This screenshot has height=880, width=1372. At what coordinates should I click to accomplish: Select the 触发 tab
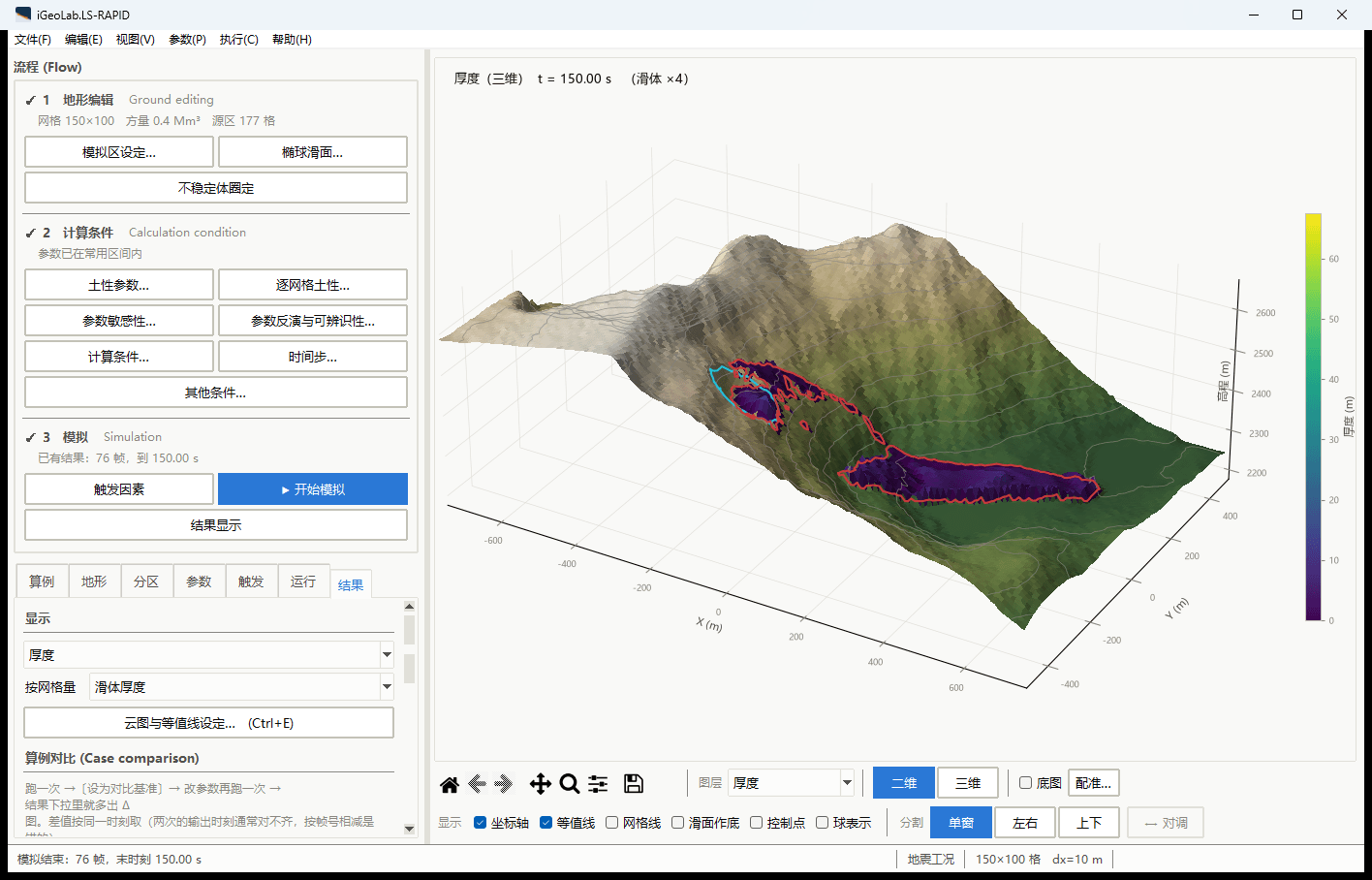tap(251, 581)
